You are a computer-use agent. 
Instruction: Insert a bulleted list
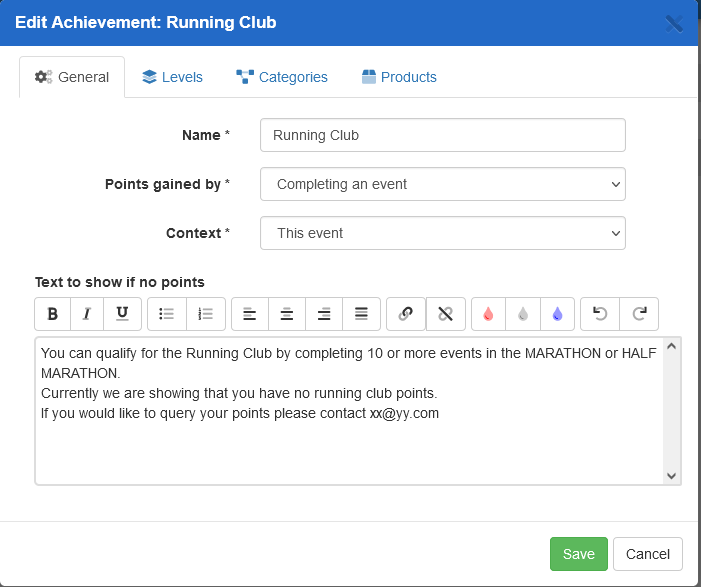pyautogui.click(x=167, y=314)
